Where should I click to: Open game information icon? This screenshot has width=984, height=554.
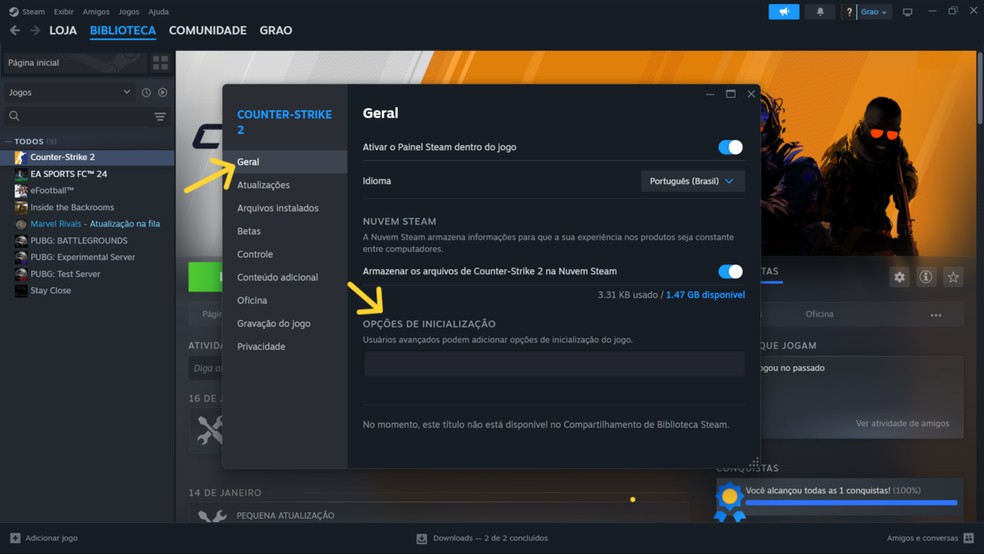coord(926,277)
